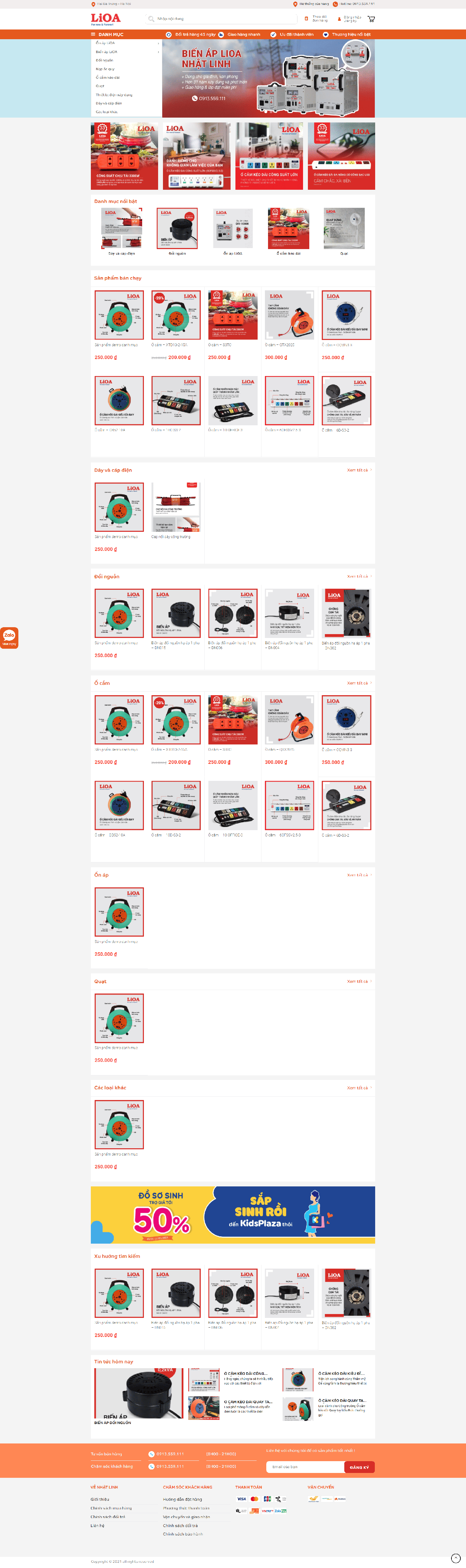Expand the Ổn áp LiOA submenu arrow
The width and height of the screenshot is (466, 1568).
(x=158, y=43)
